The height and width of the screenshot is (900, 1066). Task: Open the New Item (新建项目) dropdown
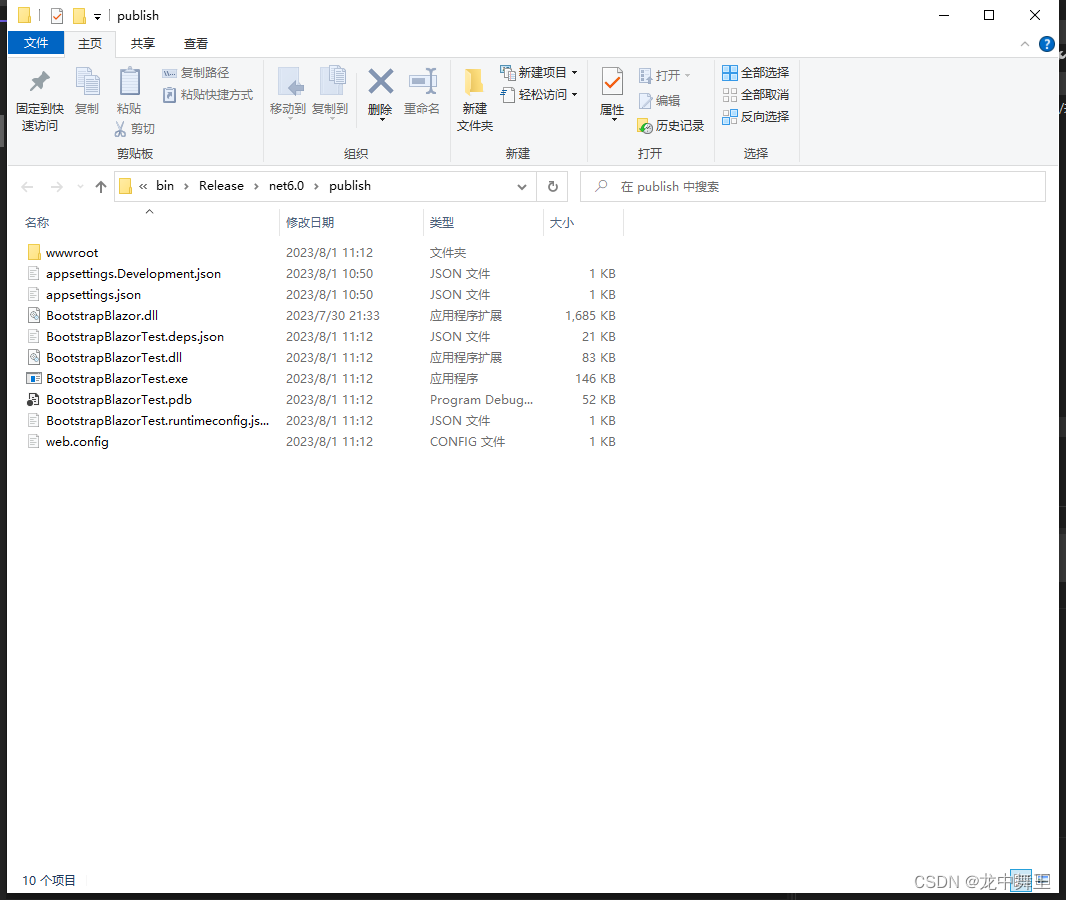click(574, 73)
